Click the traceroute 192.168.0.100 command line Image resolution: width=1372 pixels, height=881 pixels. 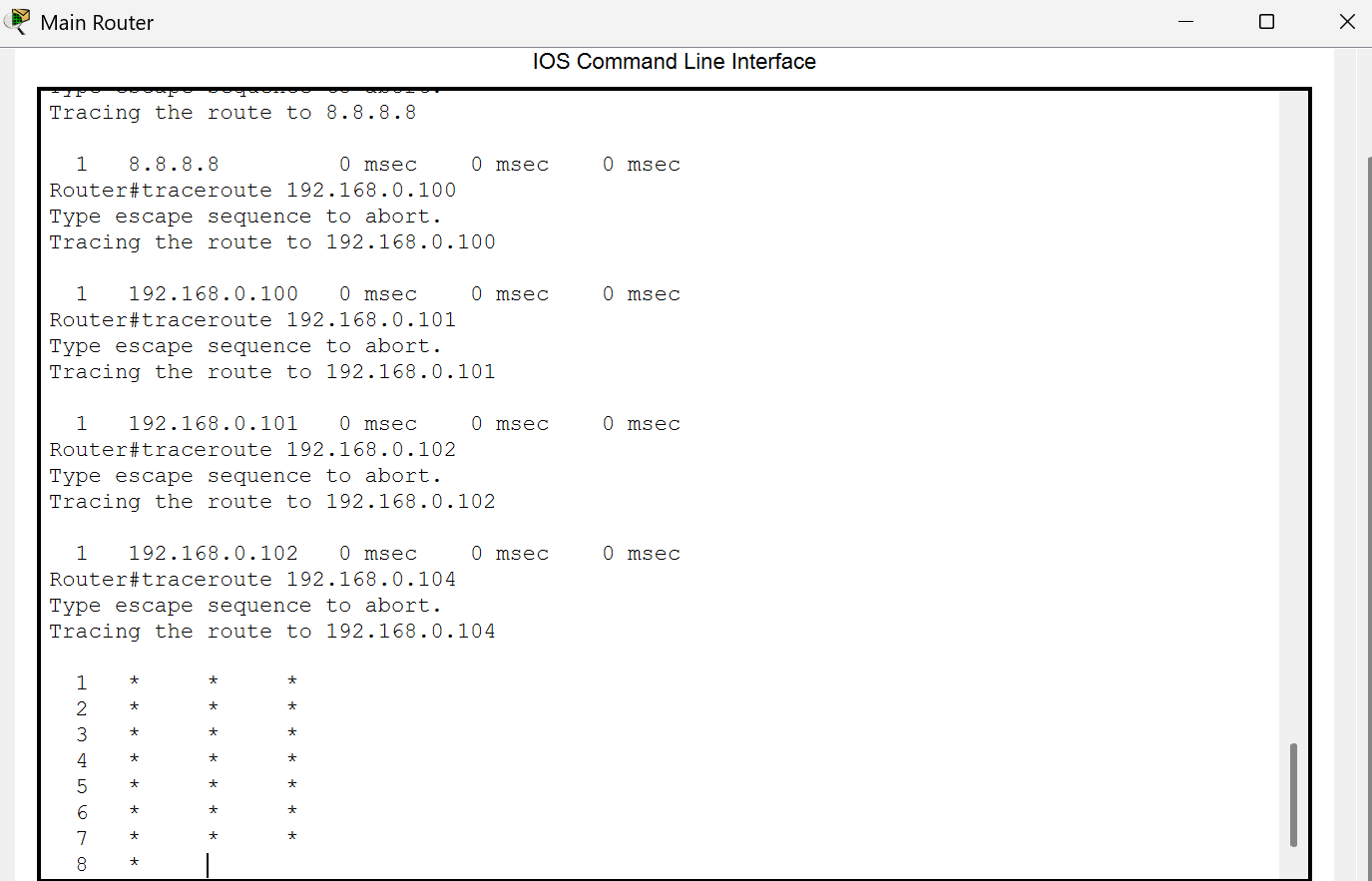coord(252,191)
